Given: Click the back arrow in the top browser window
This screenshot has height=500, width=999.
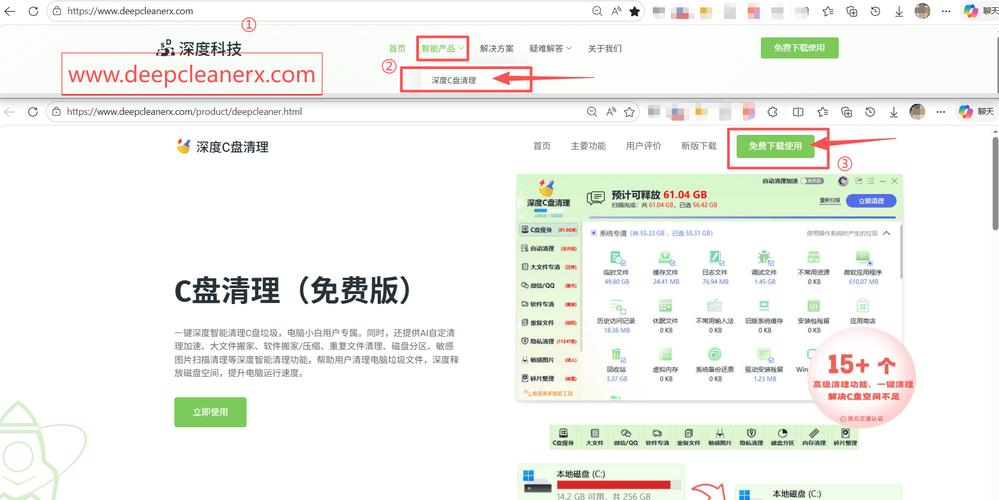Looking at the screenshot, I should coord(10,11).
